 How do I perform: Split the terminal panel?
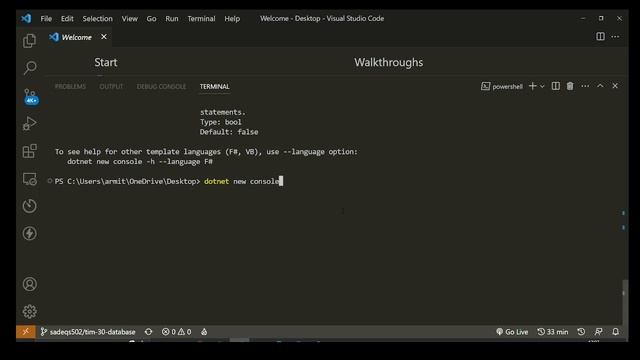point(556,86)
